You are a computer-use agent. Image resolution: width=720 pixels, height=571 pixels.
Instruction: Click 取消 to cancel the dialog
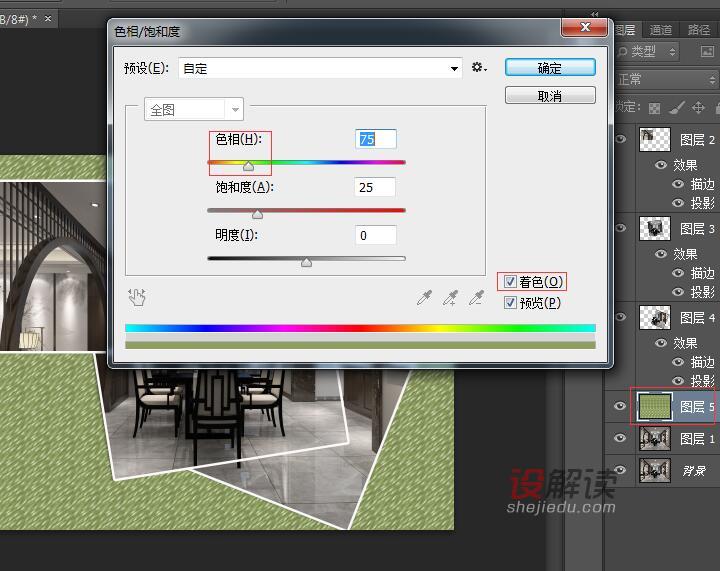point(550,95)
